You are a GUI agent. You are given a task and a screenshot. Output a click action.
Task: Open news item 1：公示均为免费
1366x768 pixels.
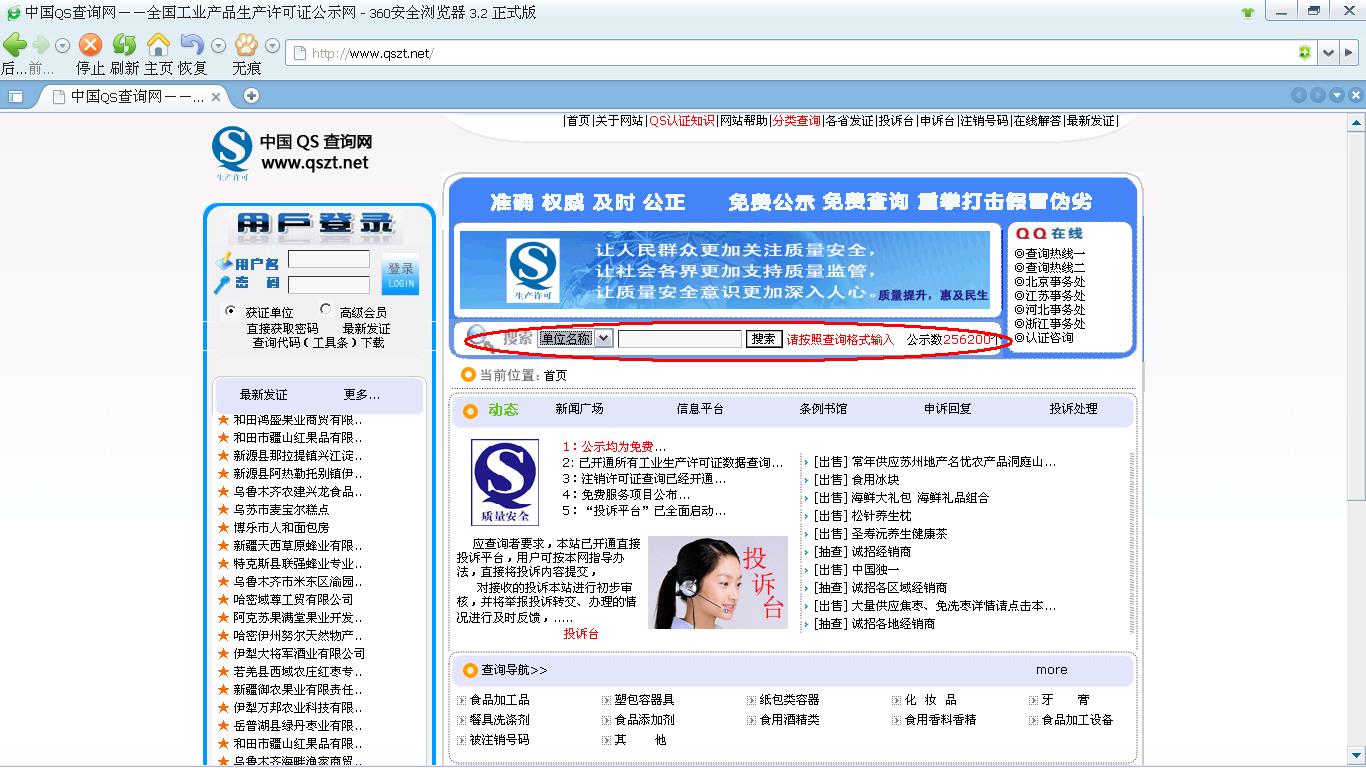tap(613, 447)
